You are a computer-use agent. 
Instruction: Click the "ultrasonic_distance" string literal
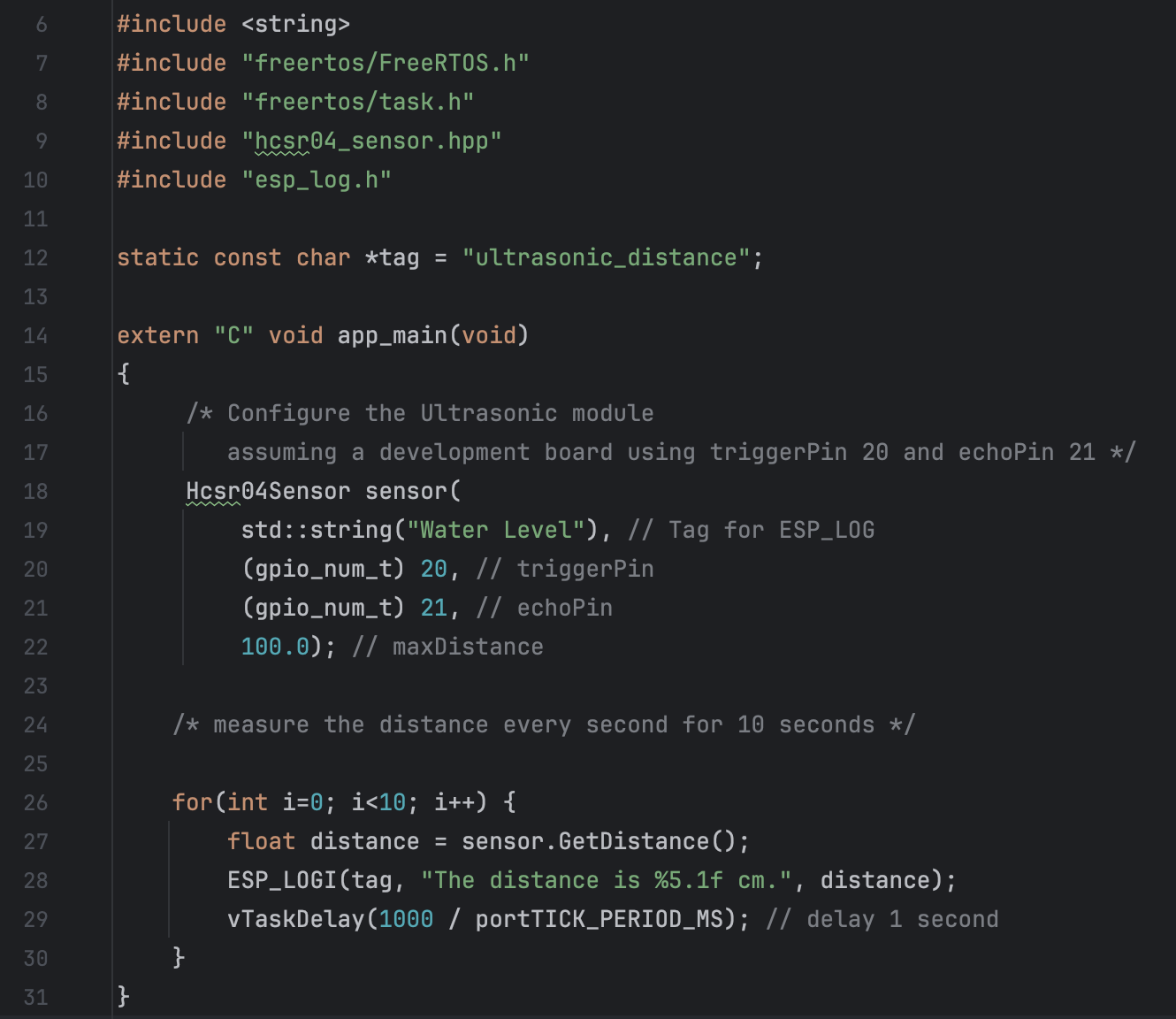tap(606, 258)
